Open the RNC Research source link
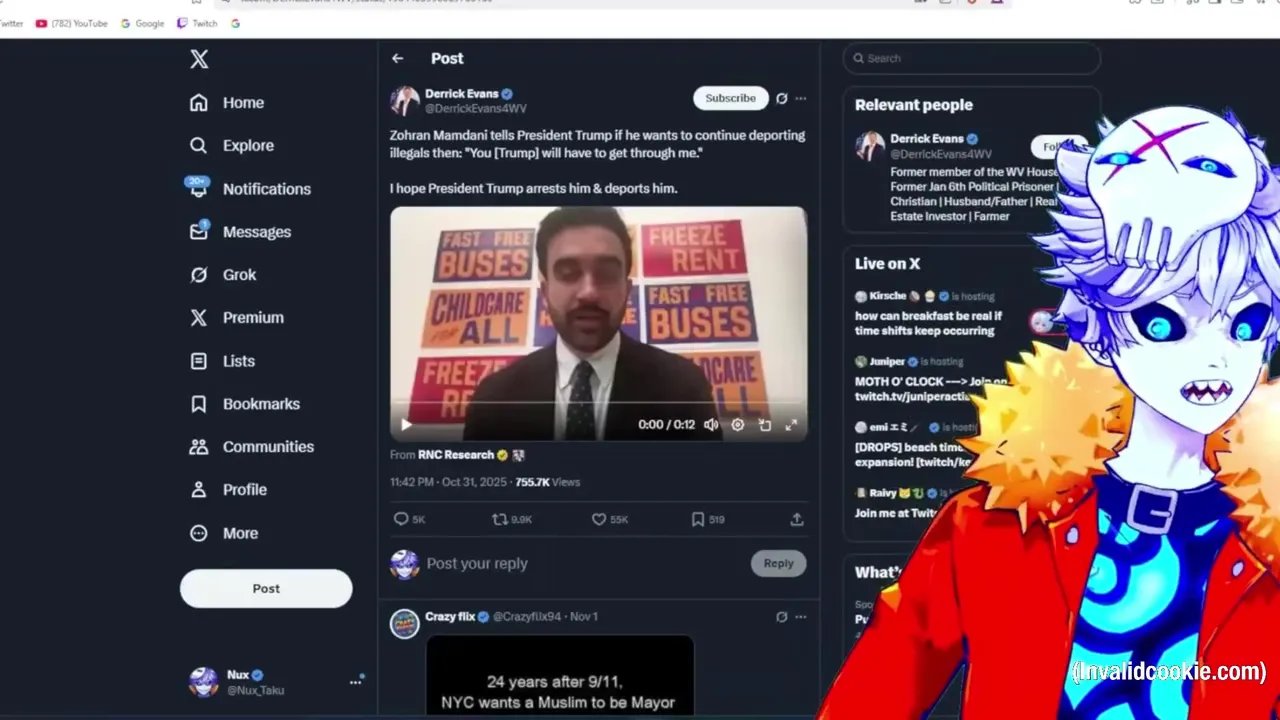 (456, 455)
